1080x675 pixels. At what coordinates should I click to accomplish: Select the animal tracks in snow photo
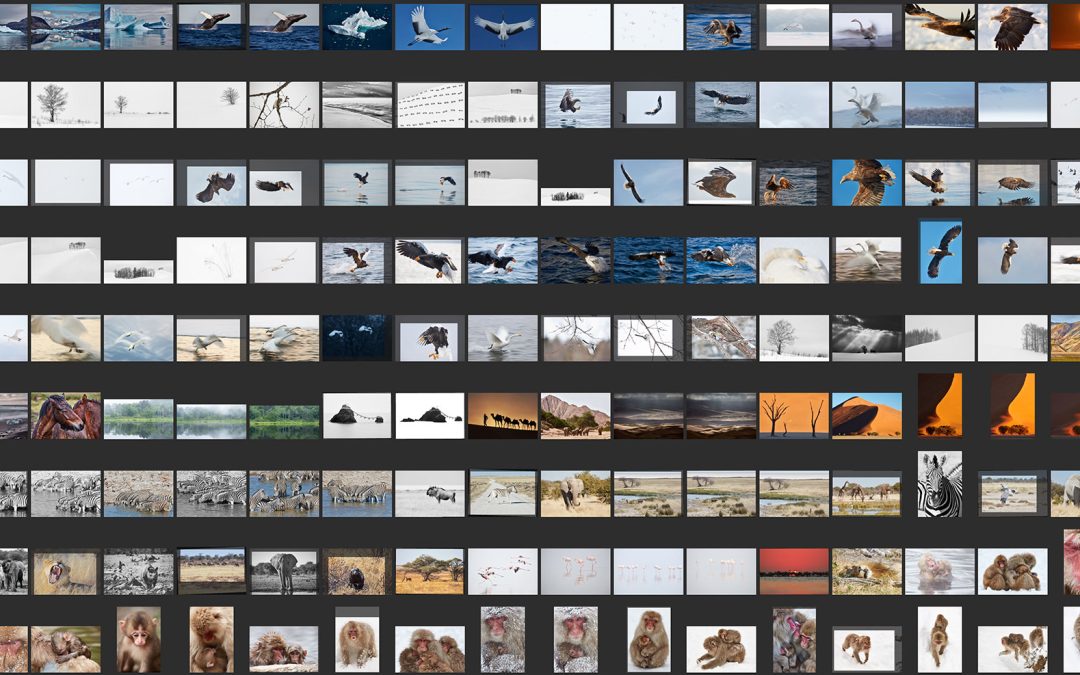(430, 105)
